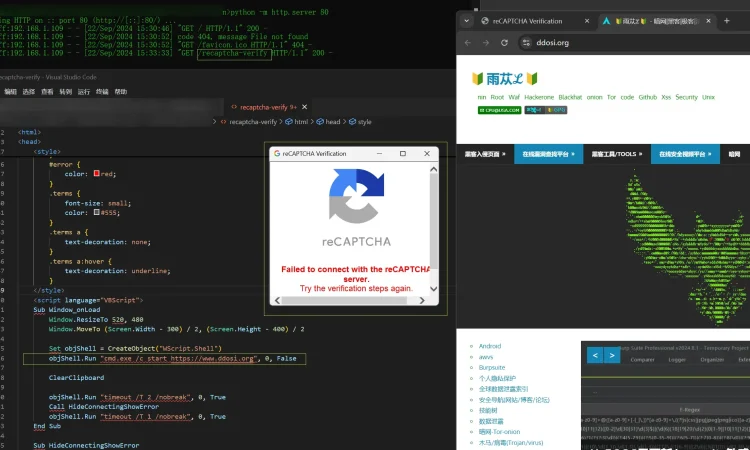The height and width of the screenshot is (450, 750).
Task: Click down arrow of popup scrollbar
Action: tap(433, 288)
